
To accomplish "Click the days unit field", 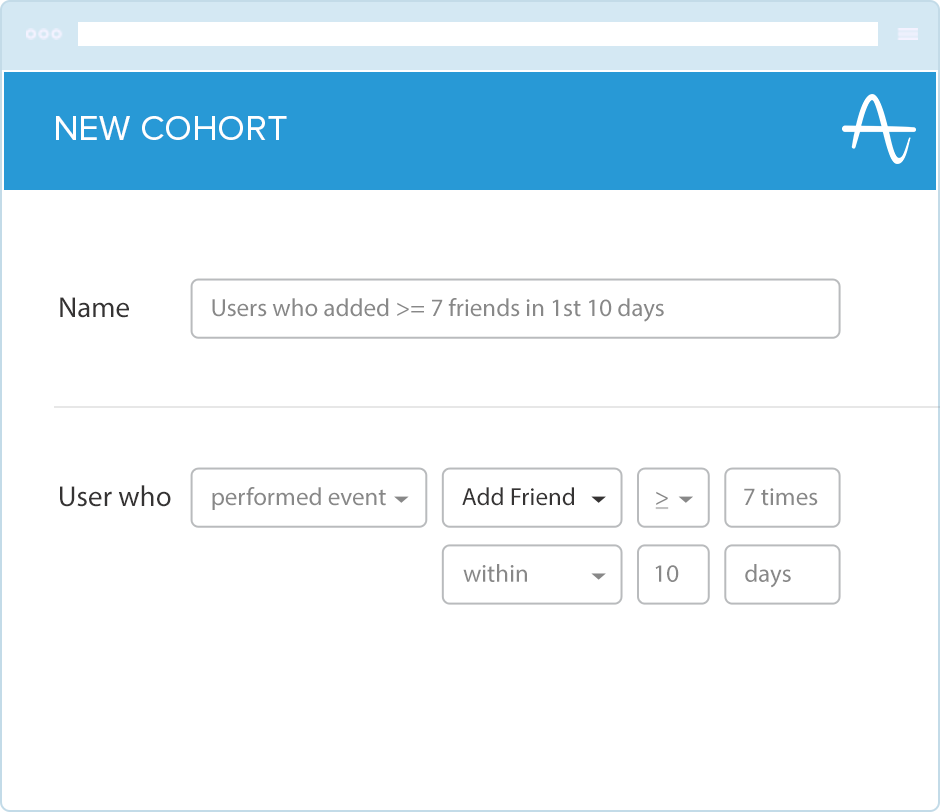I will pyautogui.click(x=782, y=575).
